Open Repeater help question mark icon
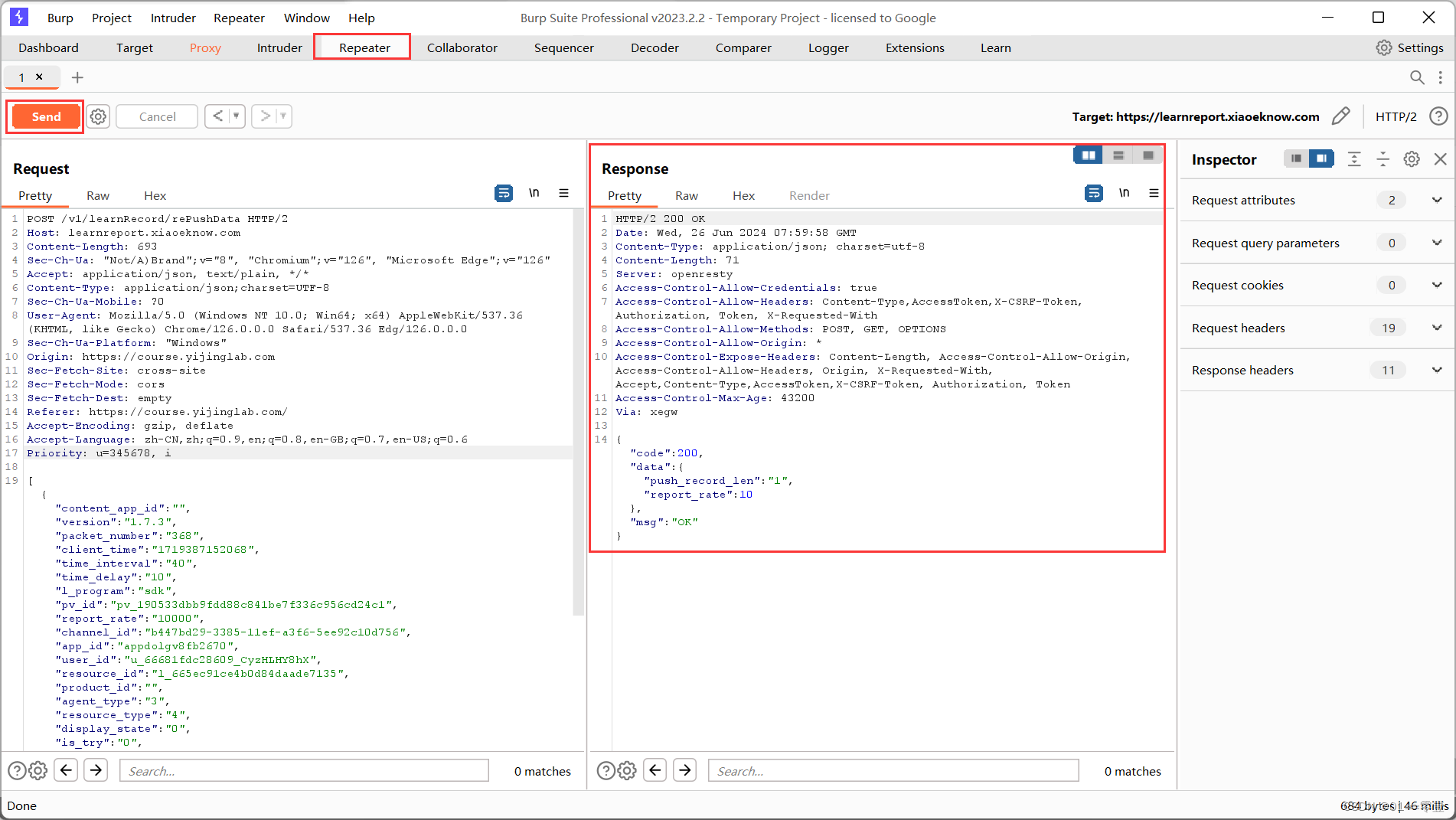 coord(1439,116)
